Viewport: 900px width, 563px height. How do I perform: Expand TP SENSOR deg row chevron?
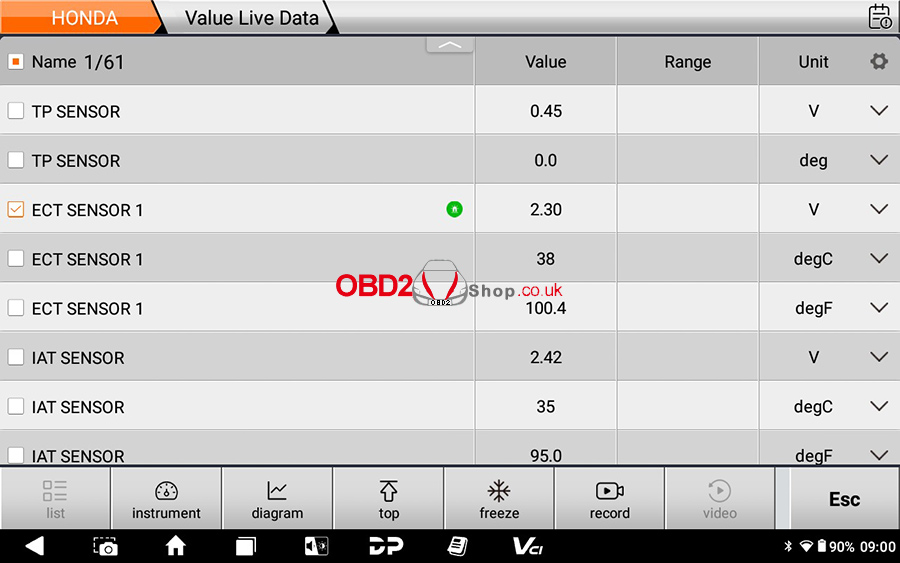coord(879,160)
